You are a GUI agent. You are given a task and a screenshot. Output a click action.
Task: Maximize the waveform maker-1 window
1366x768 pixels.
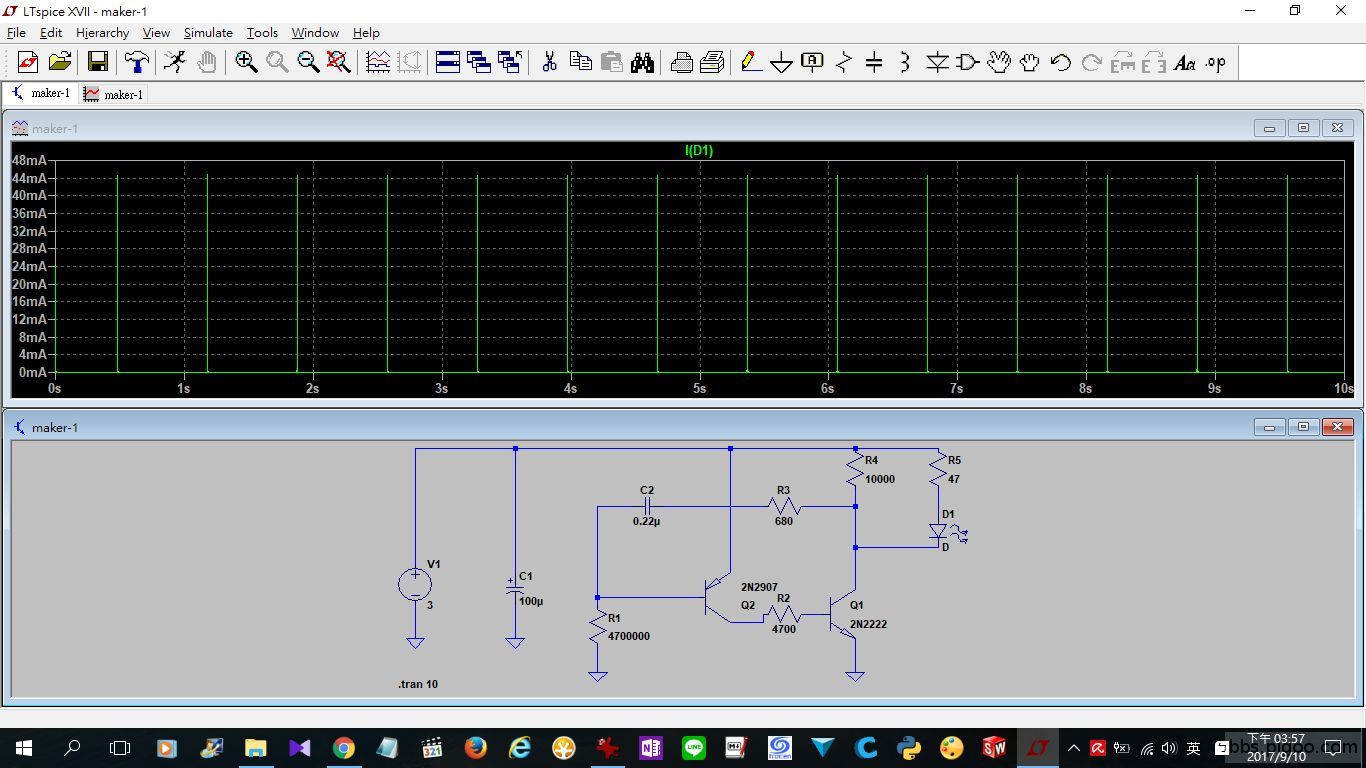point(1303,128)
